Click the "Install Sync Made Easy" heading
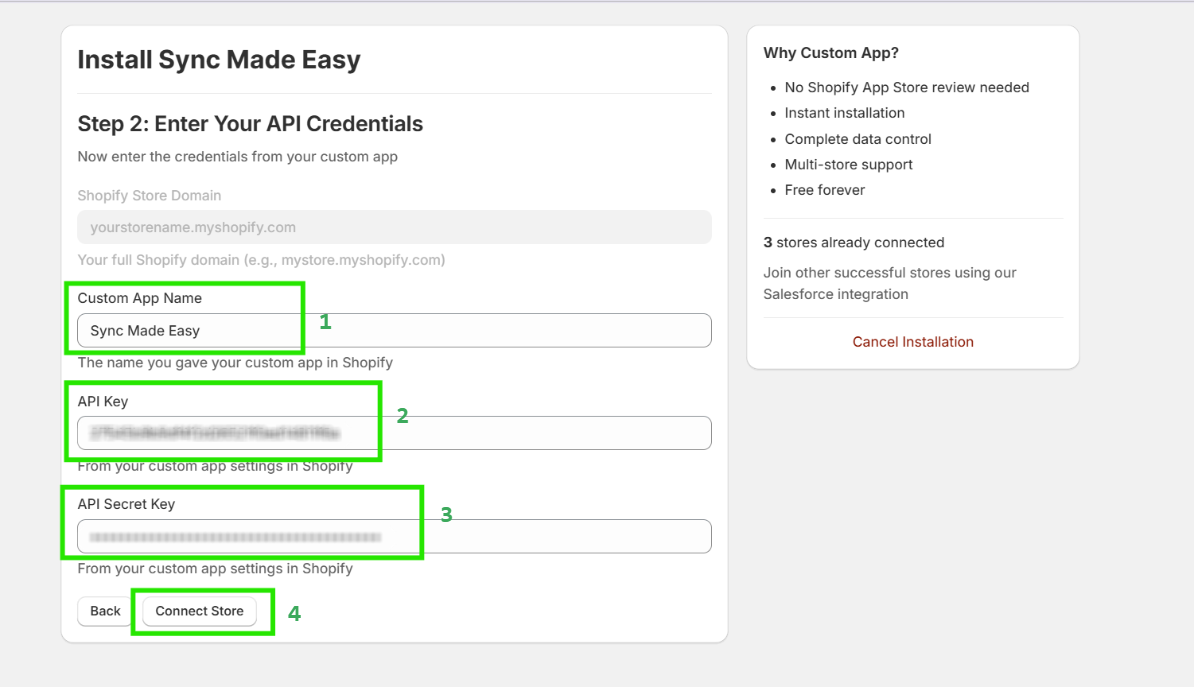The width and height of the screenshot is (1194, 687). point(219,60)
